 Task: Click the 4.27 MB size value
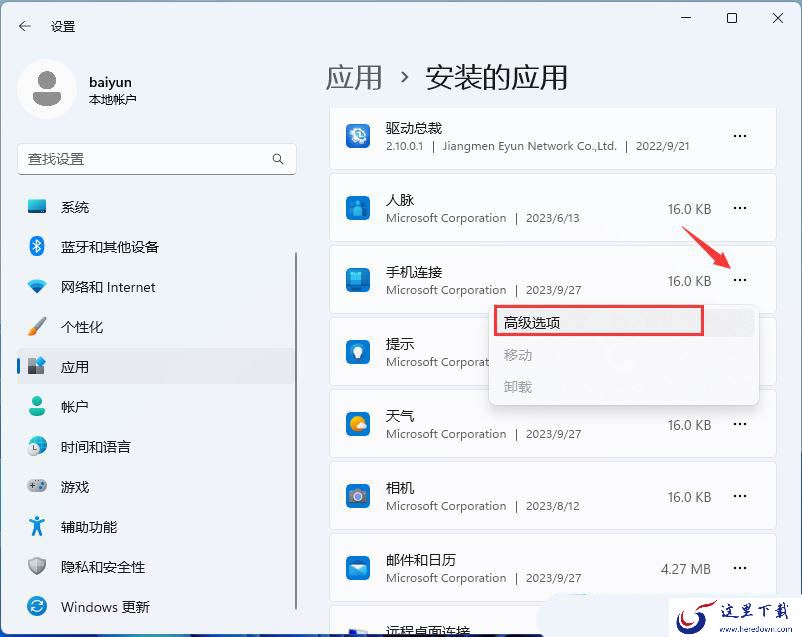coord(686,569)
